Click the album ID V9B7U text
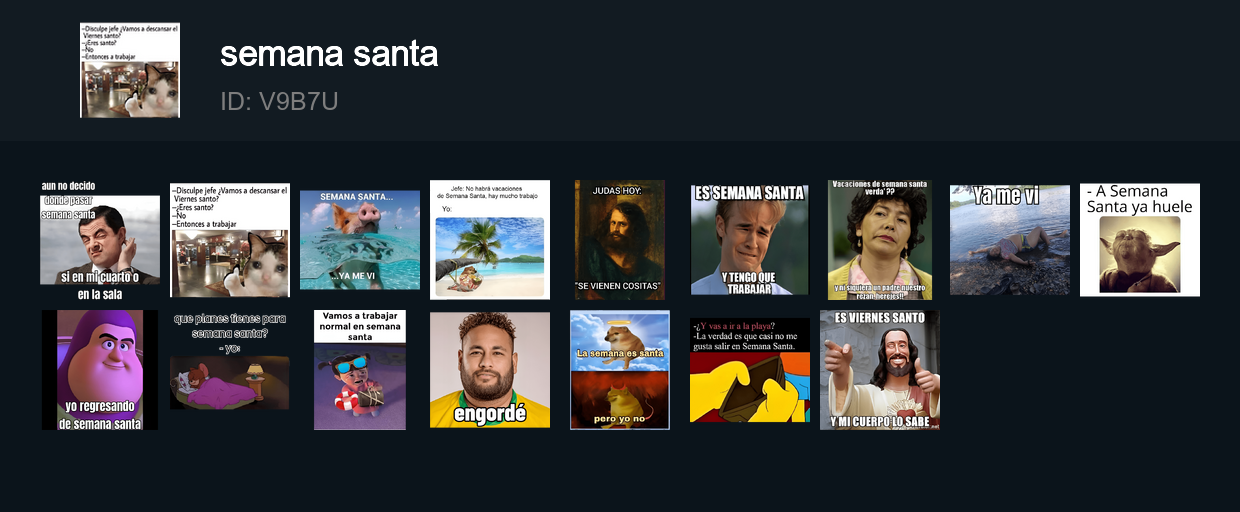The image size is (1240, 512). point(279,101)
